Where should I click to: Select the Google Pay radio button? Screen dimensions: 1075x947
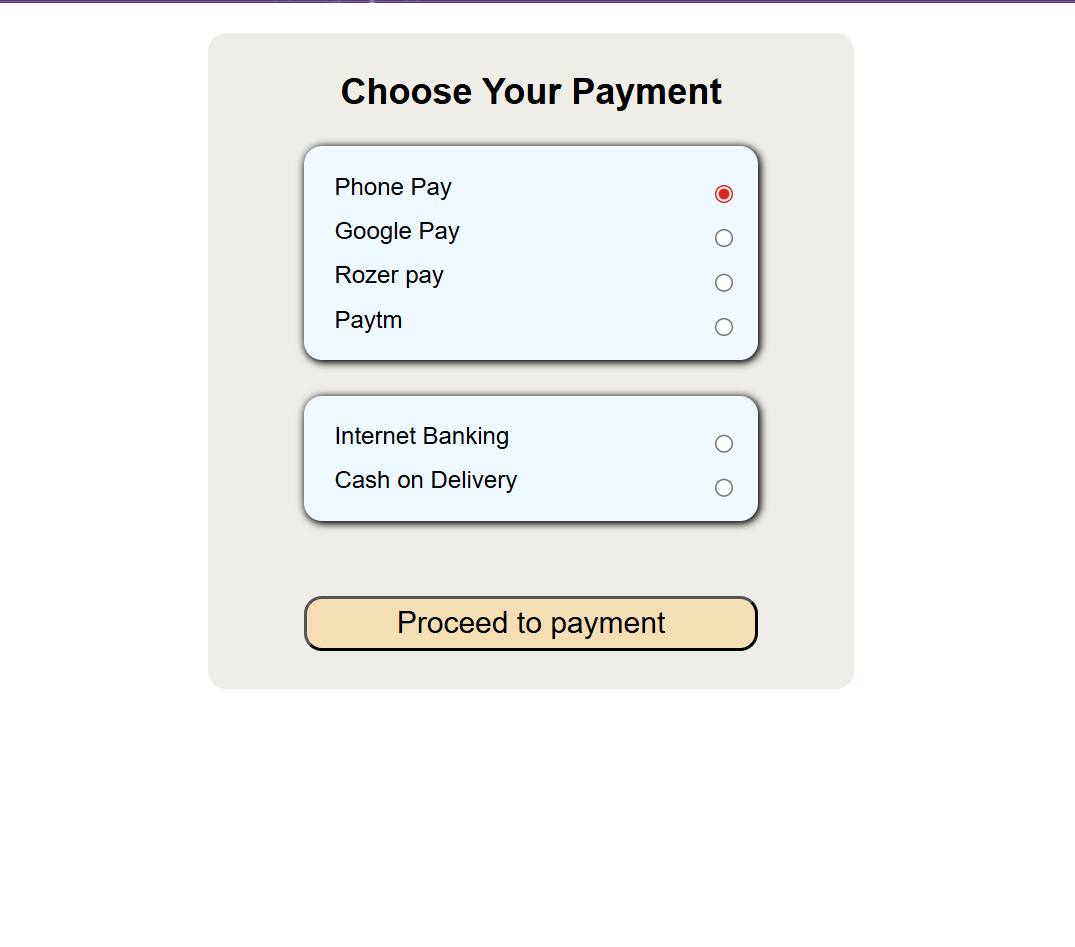pos(723,238)
